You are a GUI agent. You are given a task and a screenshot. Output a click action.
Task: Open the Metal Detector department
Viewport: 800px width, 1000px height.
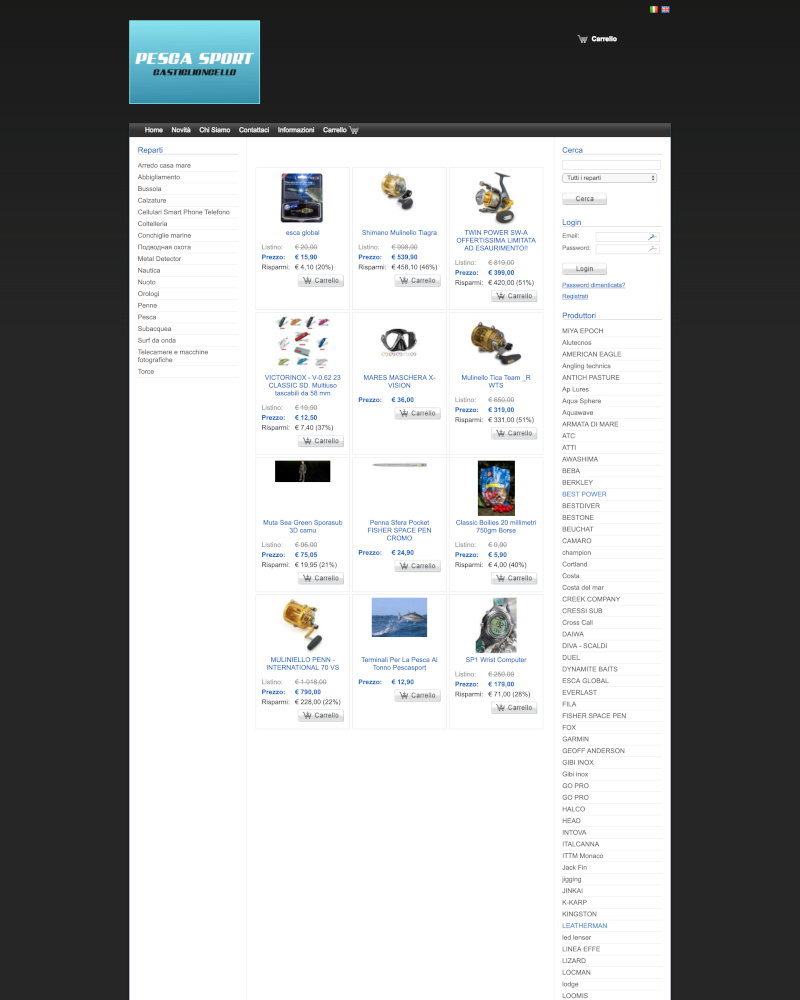click(x=159, y=259)
